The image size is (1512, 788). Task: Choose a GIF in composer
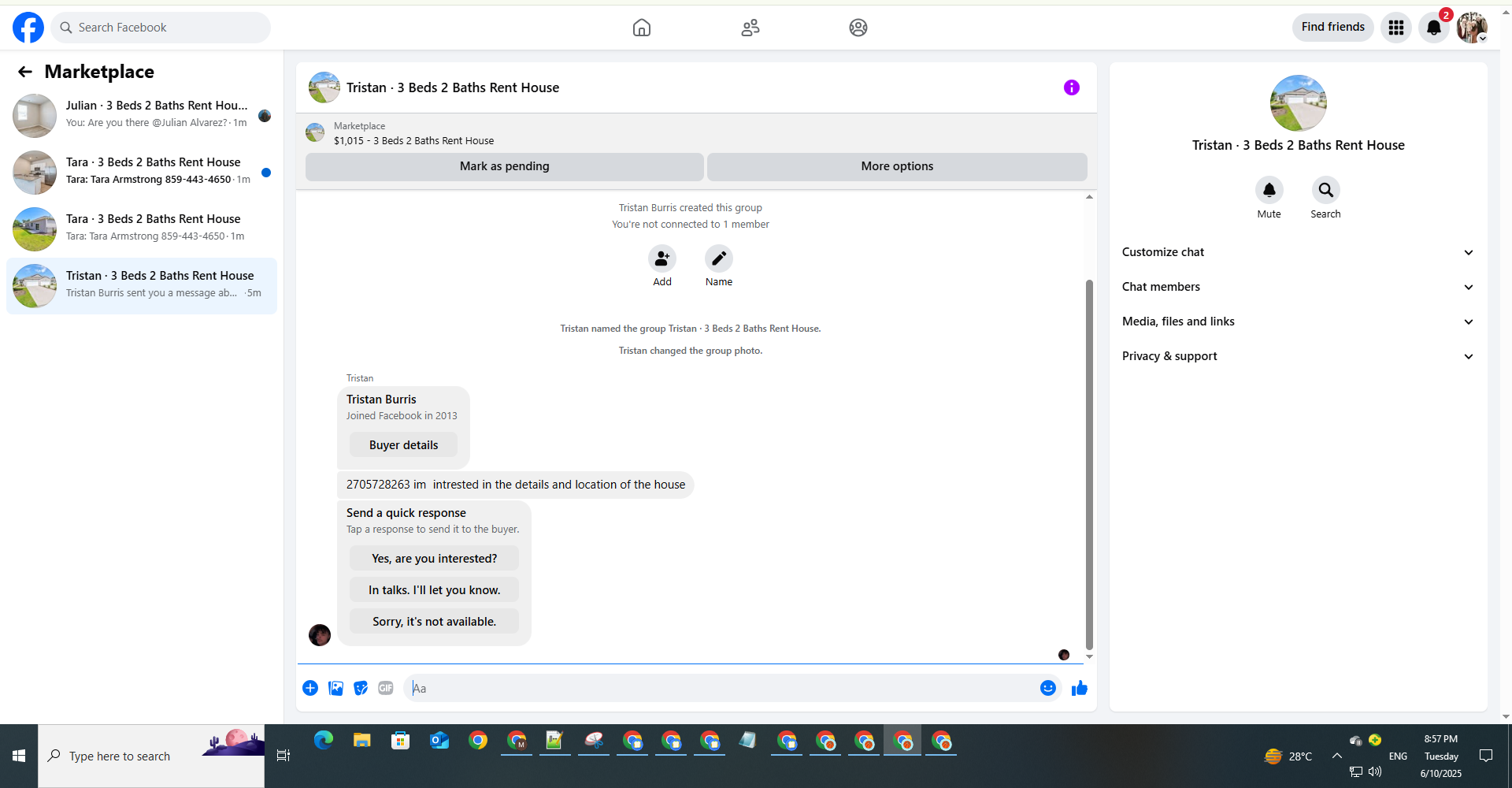point(386,688)
